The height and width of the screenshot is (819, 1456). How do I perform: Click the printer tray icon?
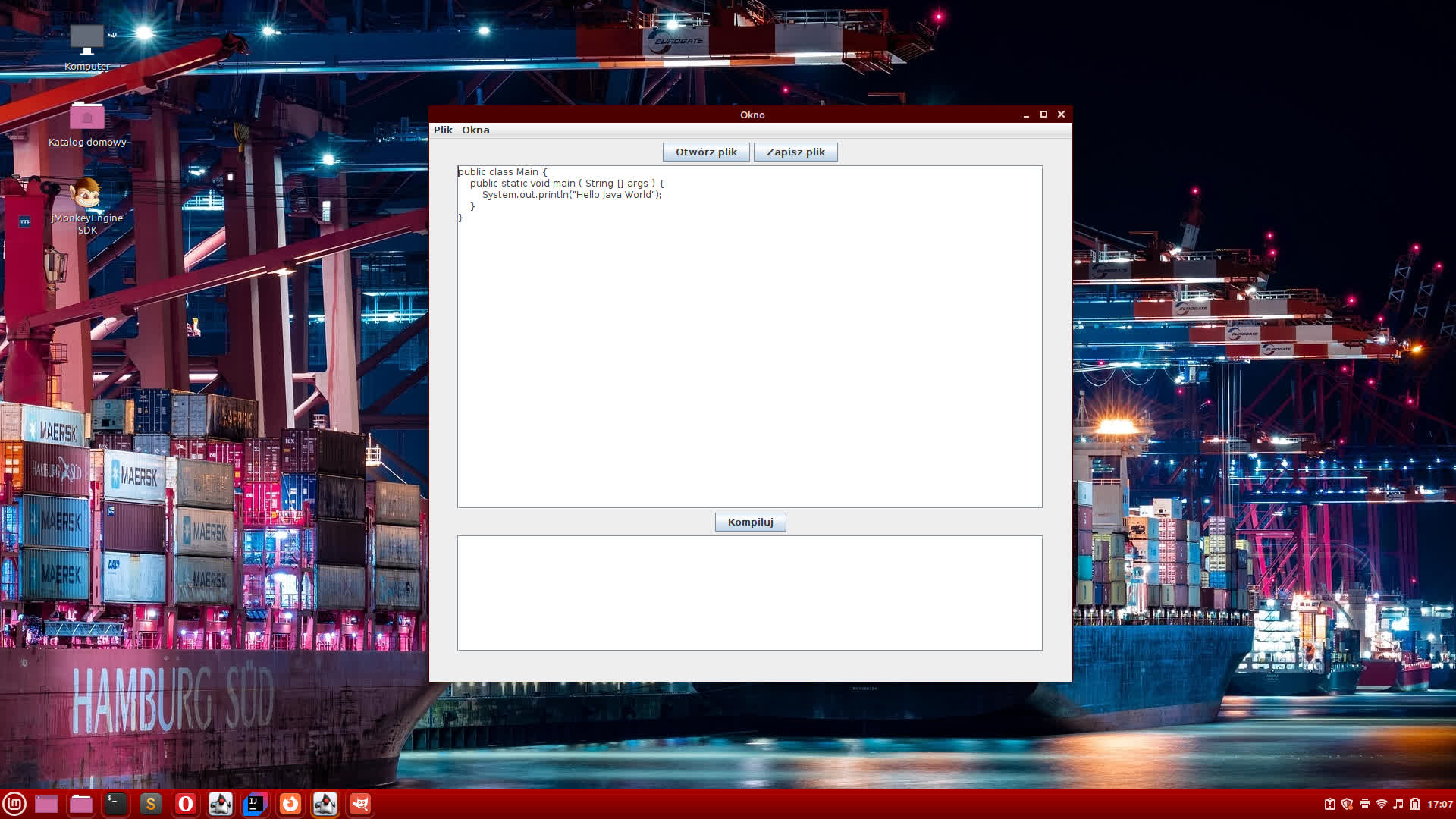tap(1364, 804)
